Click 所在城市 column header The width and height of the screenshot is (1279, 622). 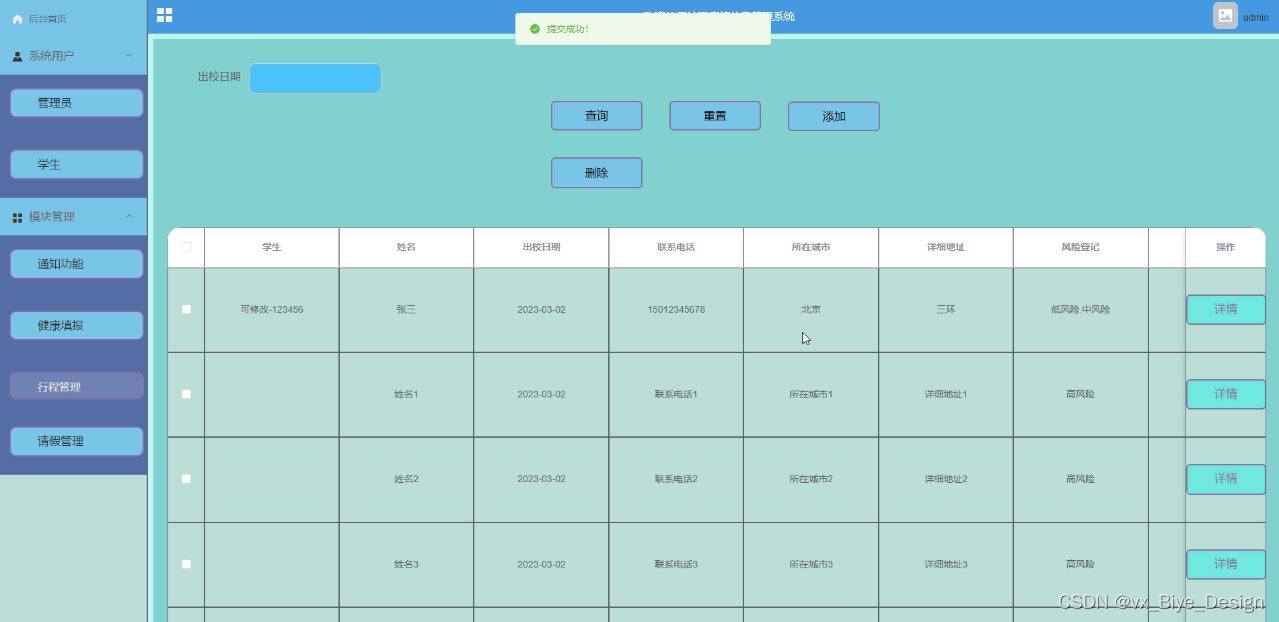tap(811, 247)
